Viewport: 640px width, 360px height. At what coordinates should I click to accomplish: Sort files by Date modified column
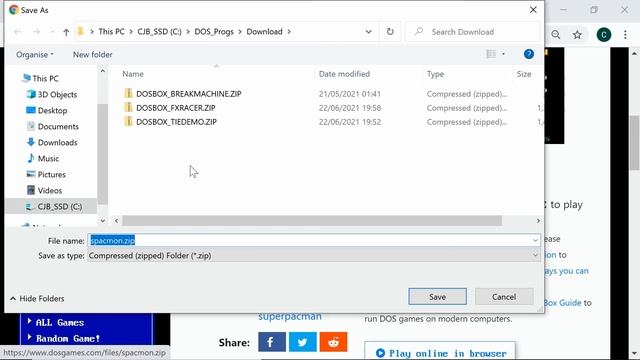click(x=344, y=74)
